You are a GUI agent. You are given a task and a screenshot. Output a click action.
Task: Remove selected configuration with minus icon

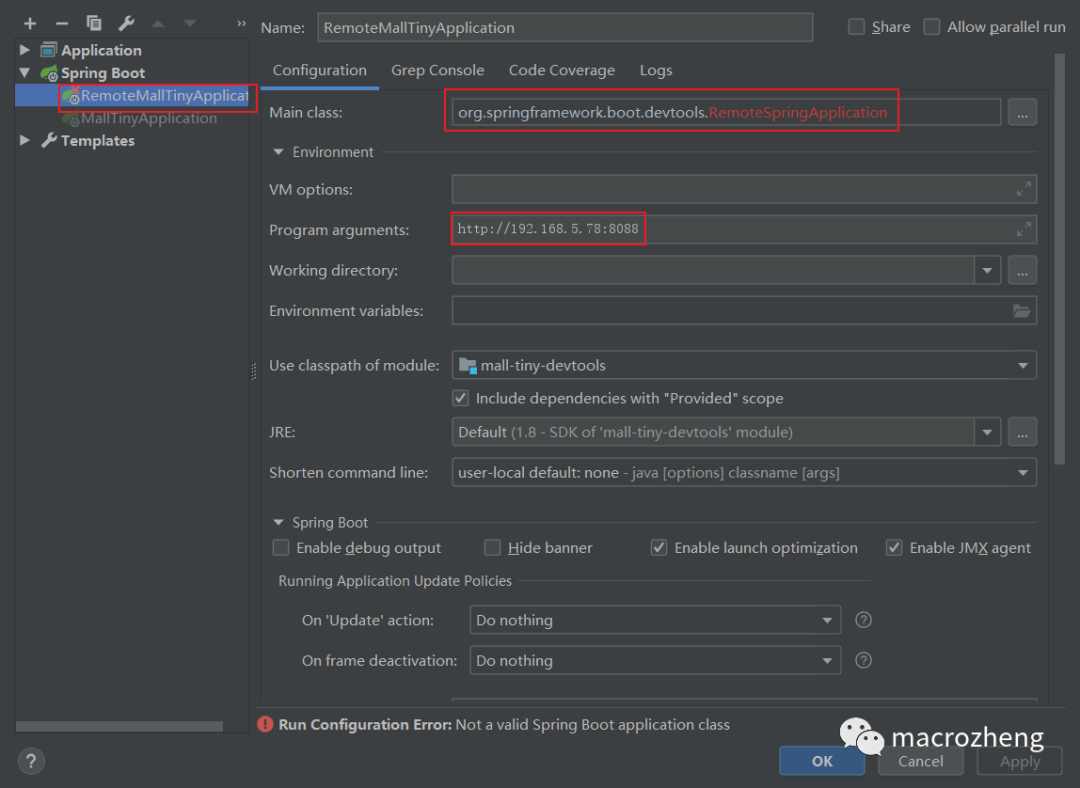(x=62, y=24)
